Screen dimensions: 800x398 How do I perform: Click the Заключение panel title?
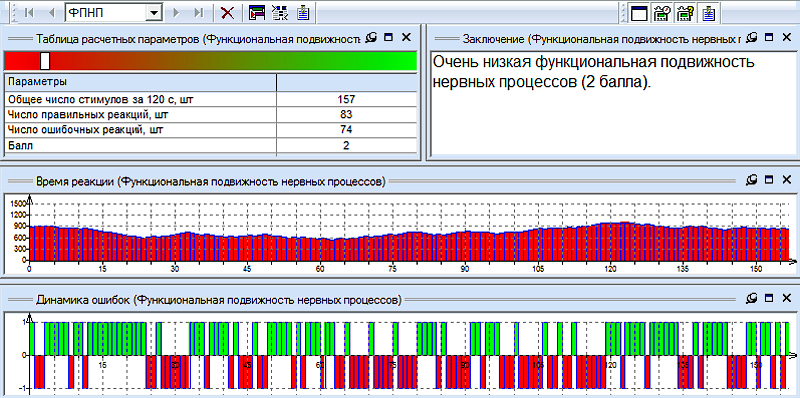[x=602, y=38]
